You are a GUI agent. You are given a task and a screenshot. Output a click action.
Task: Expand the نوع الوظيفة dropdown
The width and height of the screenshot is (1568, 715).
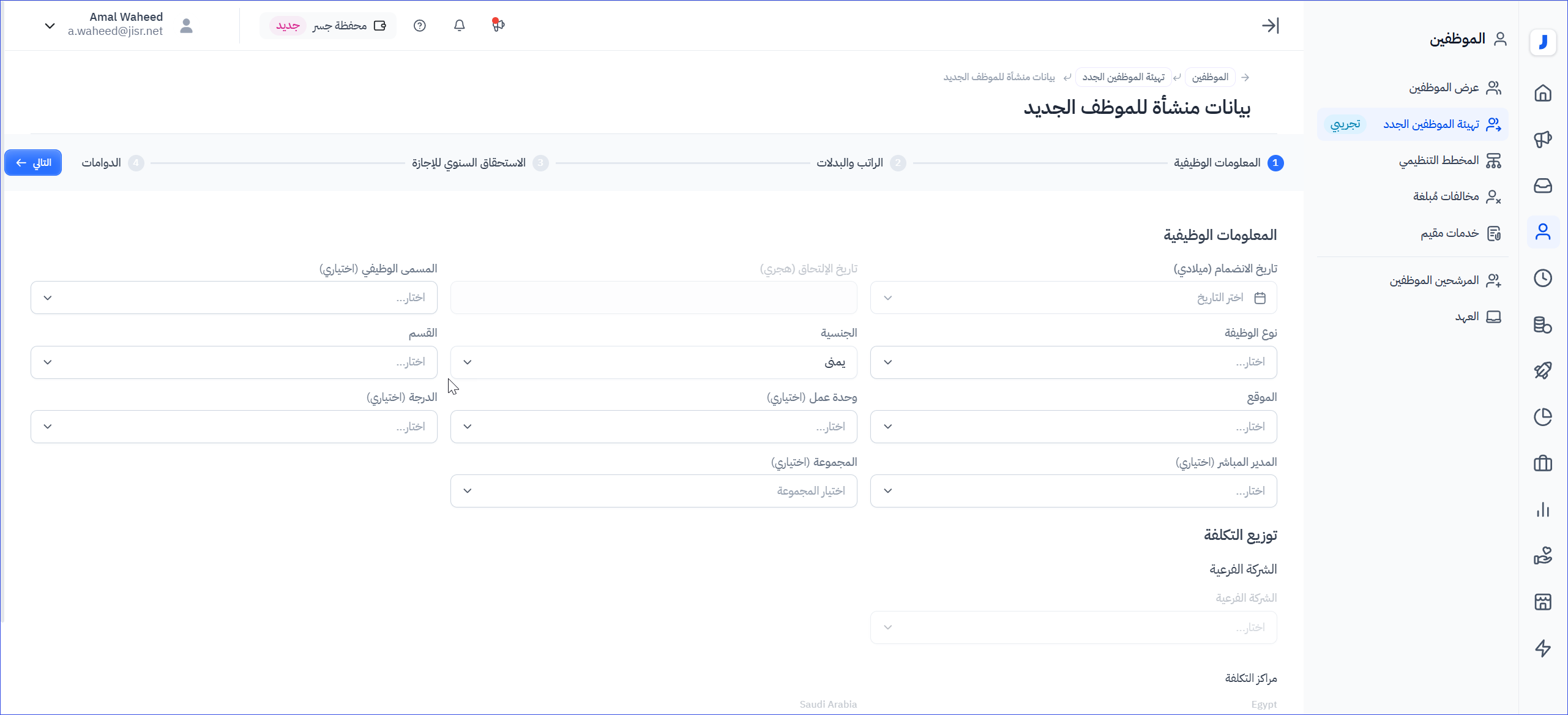(1073, 362)
